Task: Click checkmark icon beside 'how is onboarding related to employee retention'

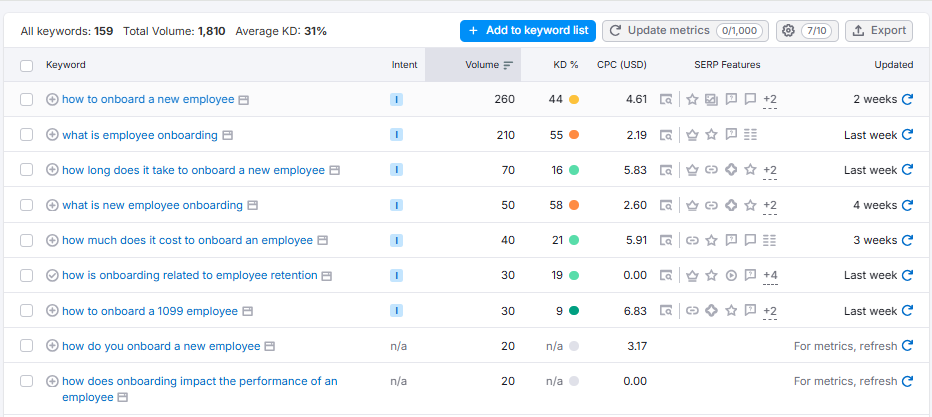Action: coord(52,276)
